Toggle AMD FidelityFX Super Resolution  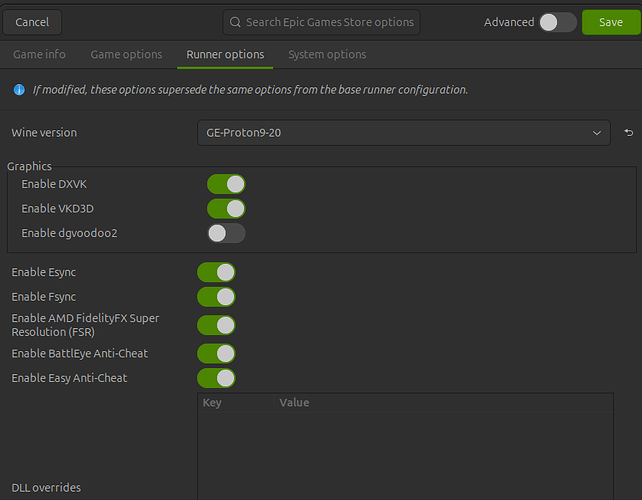(216, 325)
